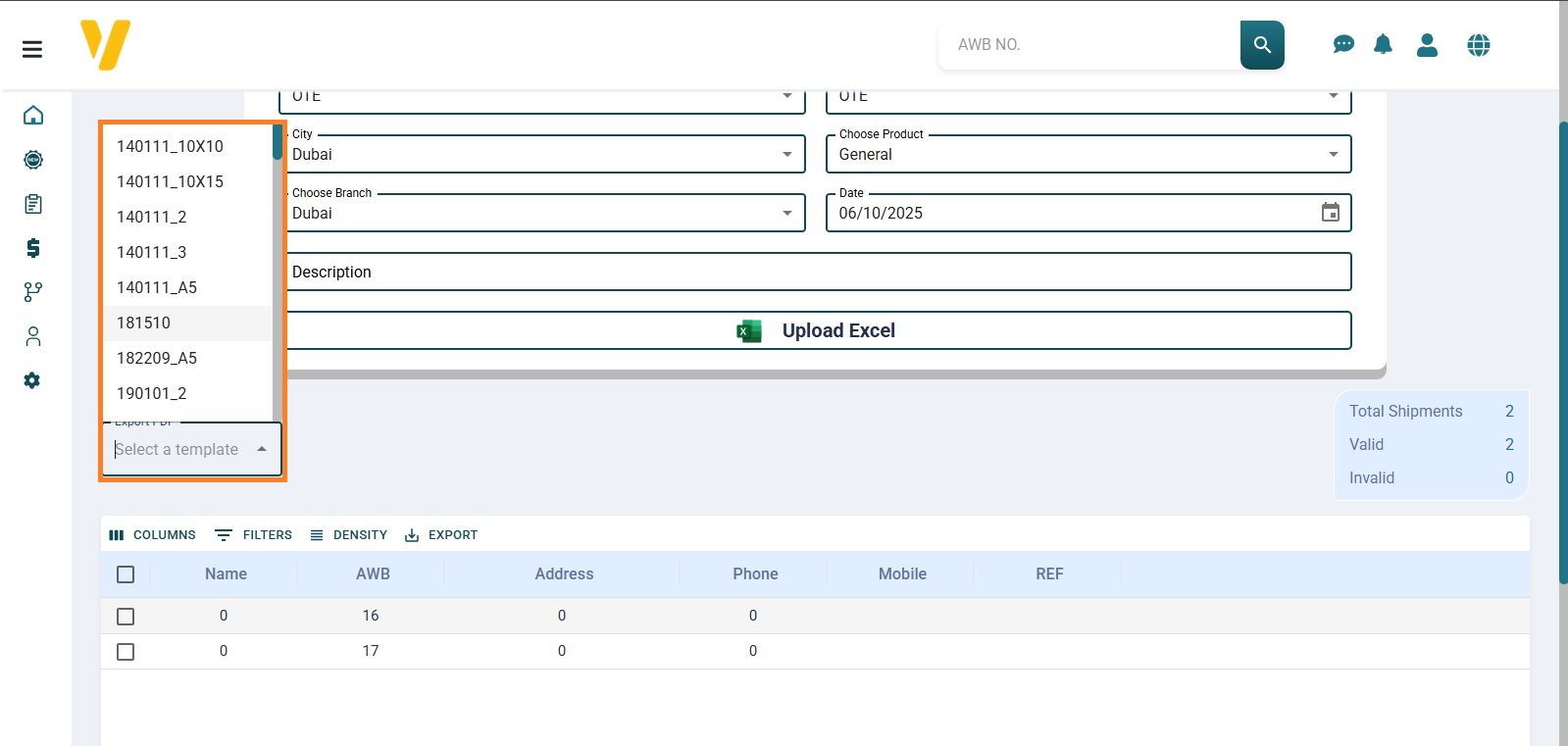Select template 140111_10X10

[x=187, y=146]
